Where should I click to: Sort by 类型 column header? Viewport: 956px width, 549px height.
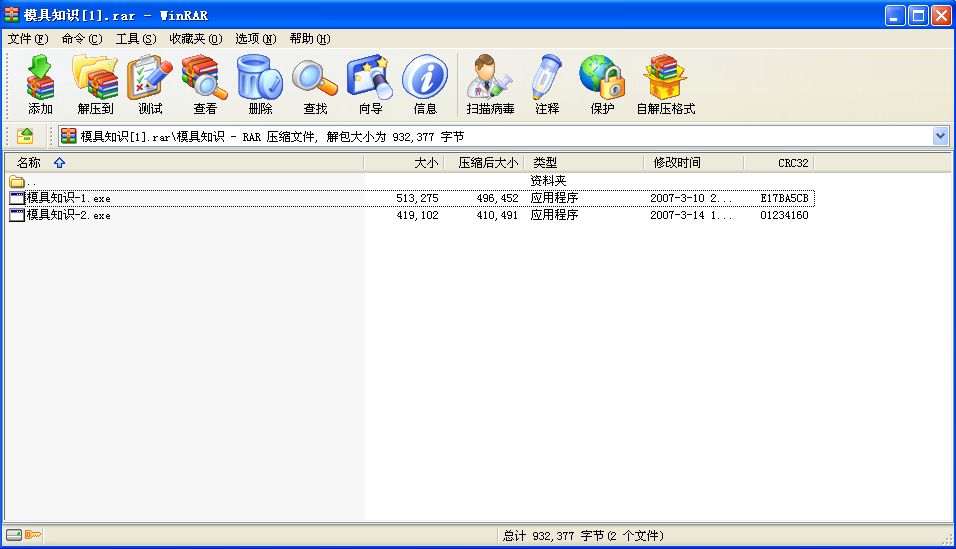coord(583,163)
